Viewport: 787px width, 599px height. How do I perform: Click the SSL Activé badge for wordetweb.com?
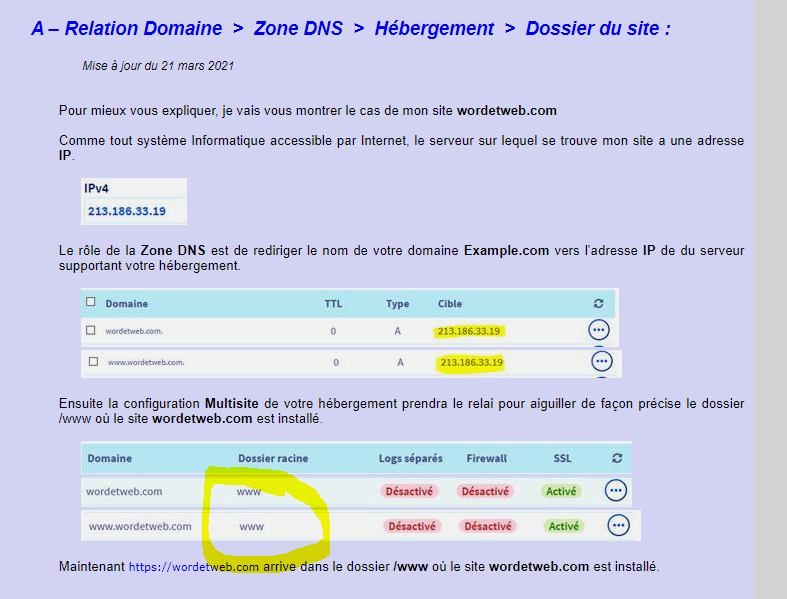[561, 491]
